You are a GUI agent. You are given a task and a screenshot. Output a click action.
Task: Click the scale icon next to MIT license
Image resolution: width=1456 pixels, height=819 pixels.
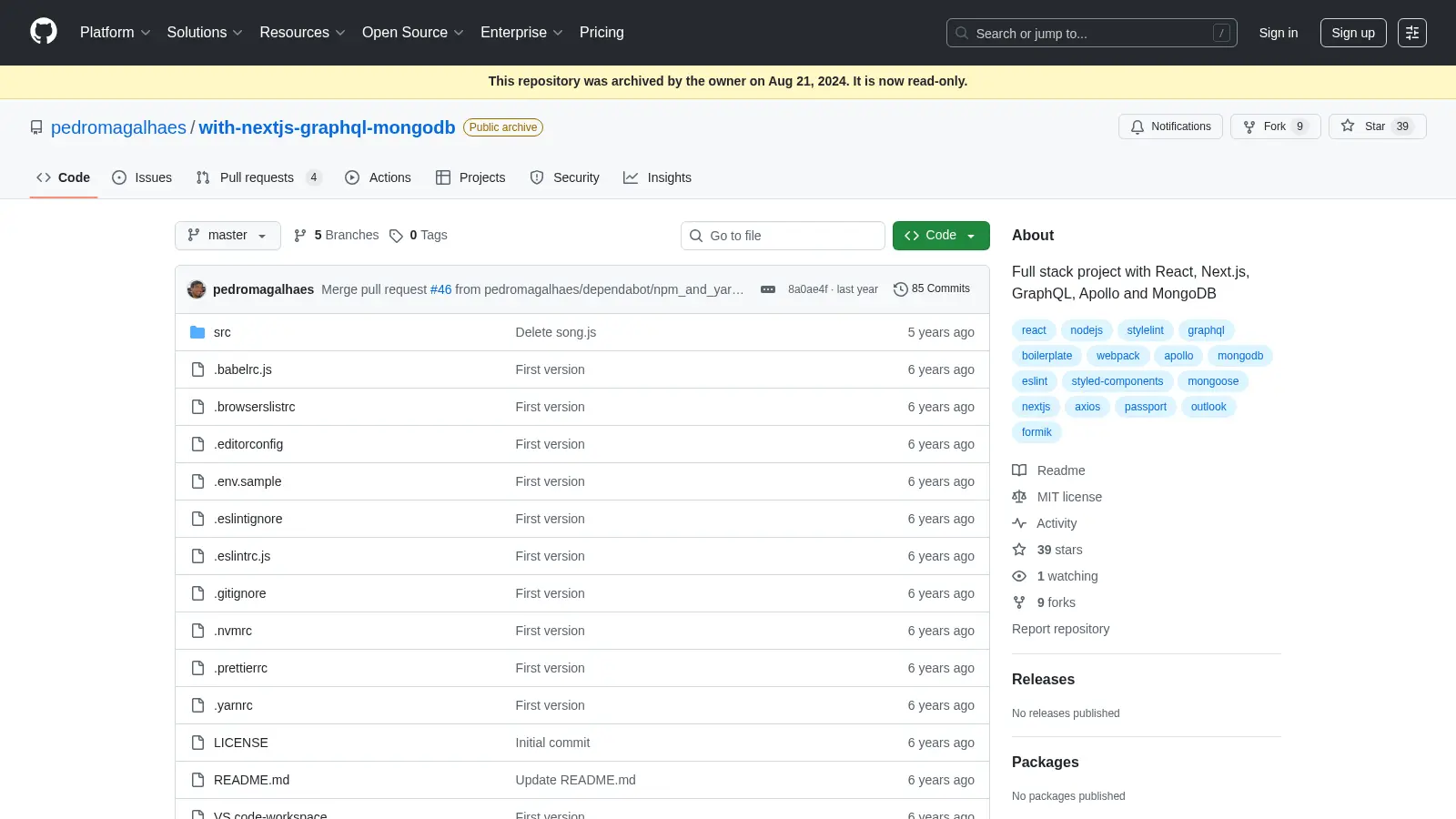tap(1019, 497)
